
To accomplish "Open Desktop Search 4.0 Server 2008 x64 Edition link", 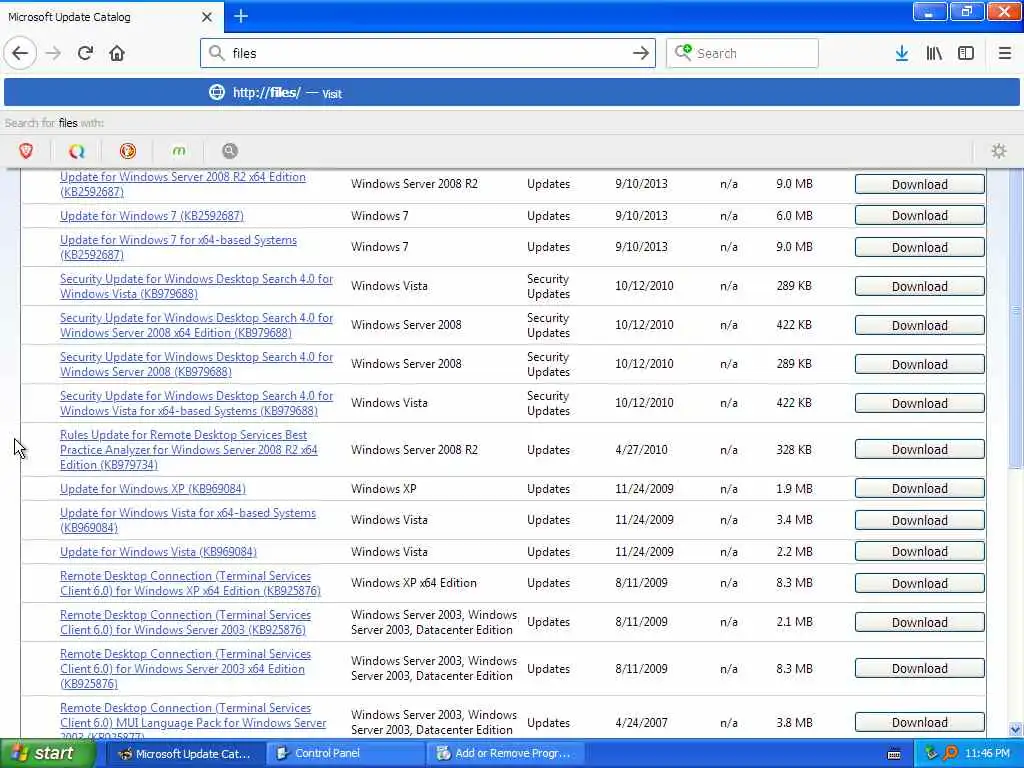I will click(x=196, y=325).
